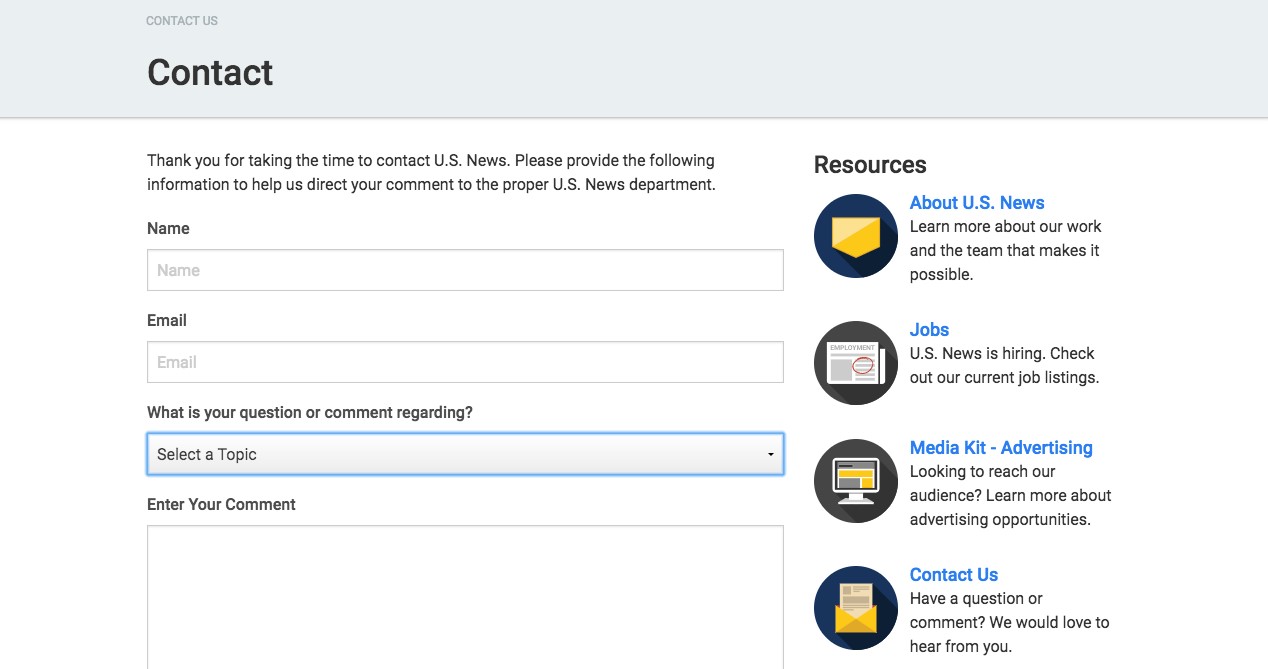
Task: Click the About U.S. News flag icon
Action: [856, 236]
